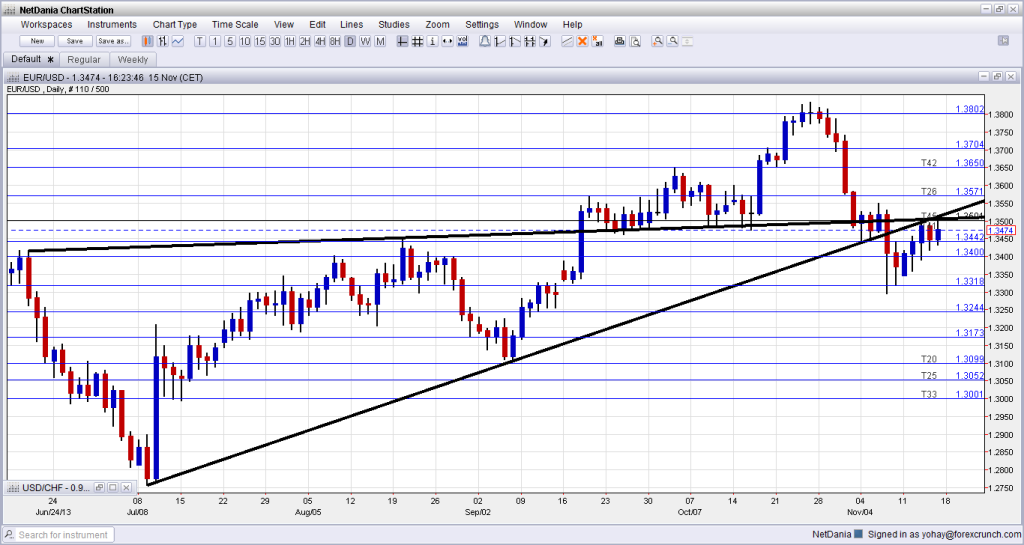Set time scale to 1 minute
This screenshot has height=545, width=1024.
[215, 41]
